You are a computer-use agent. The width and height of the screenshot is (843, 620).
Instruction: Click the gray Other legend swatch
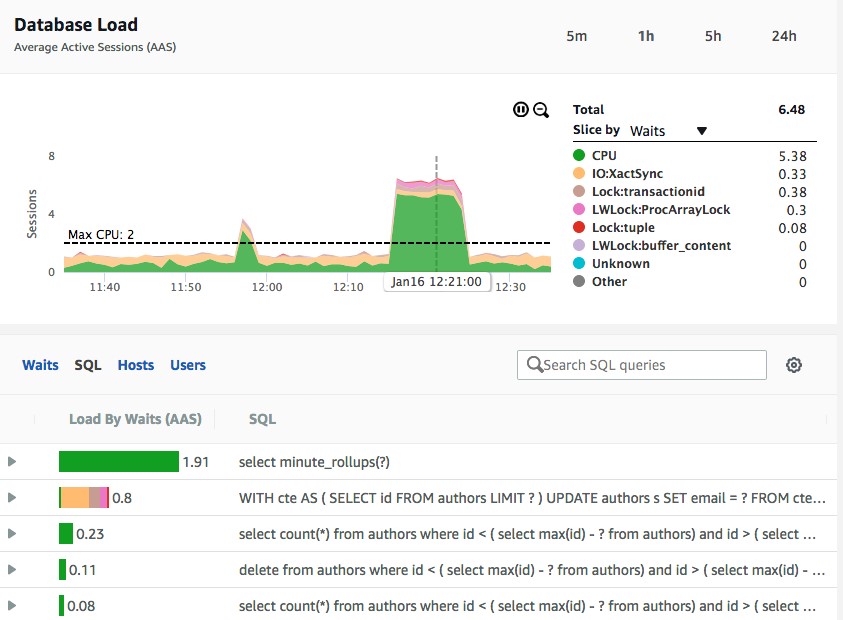[579, 281]
